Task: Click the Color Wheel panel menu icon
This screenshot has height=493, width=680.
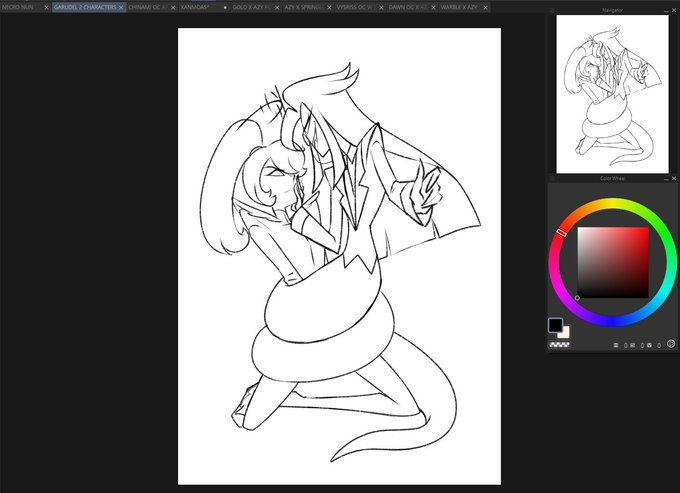Action: [x=552, y=178]
